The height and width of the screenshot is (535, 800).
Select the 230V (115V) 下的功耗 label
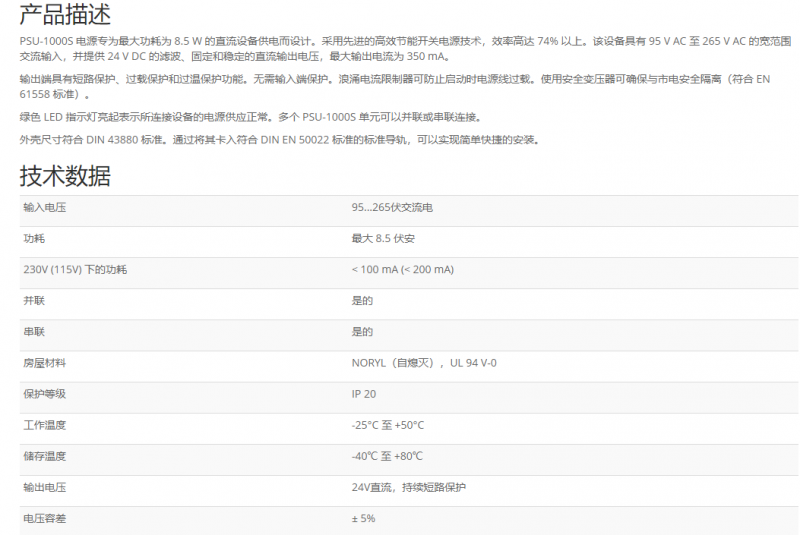(x=75, y=270)
